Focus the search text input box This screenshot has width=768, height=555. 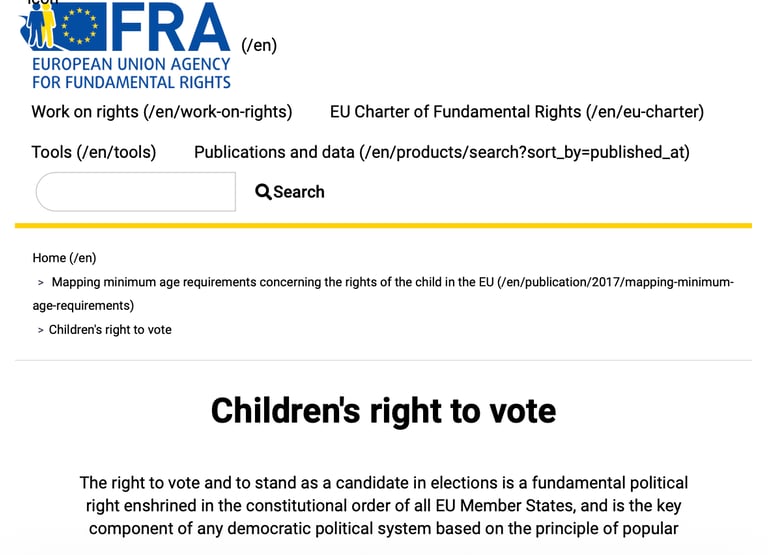point(135,192)
